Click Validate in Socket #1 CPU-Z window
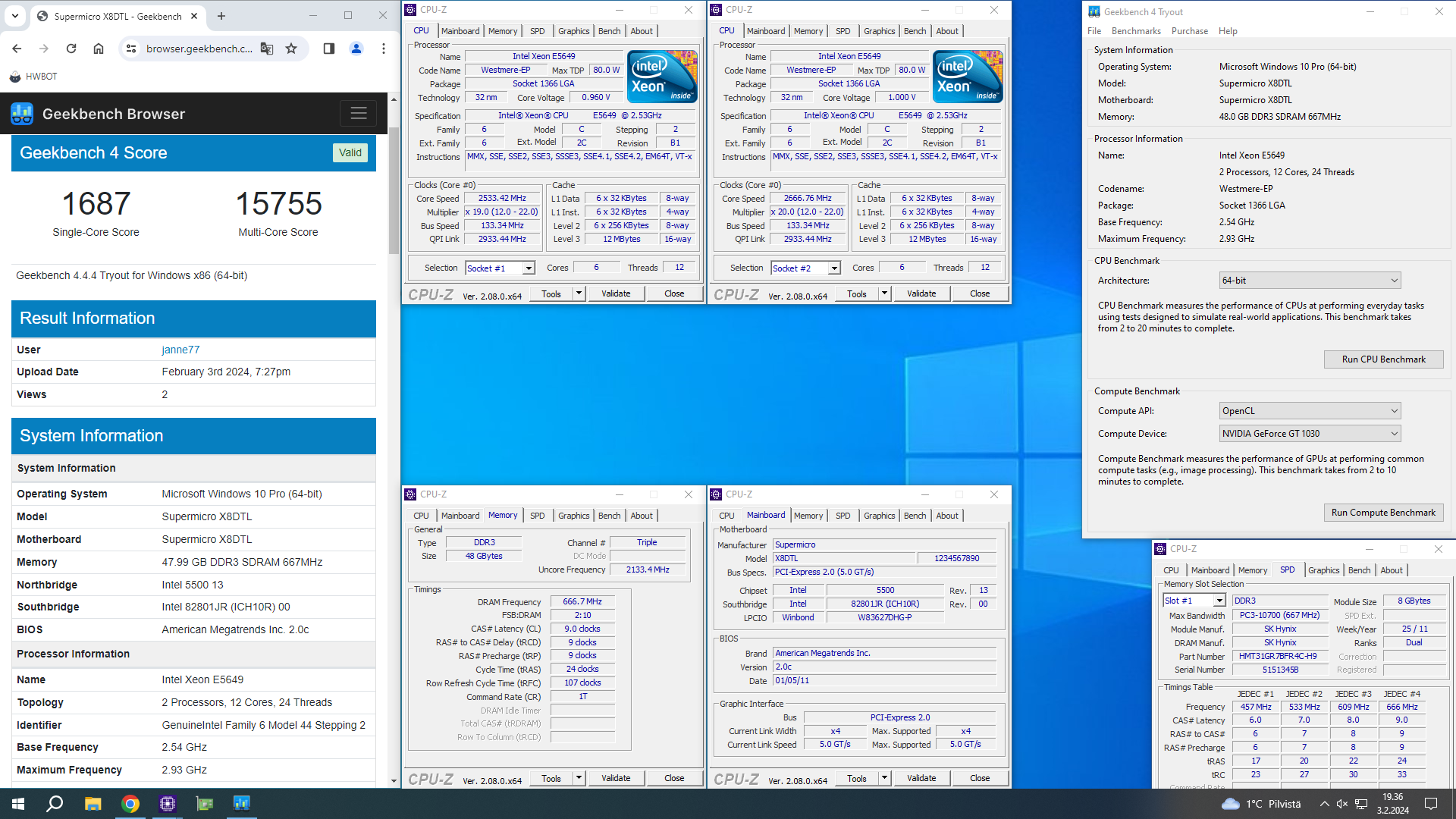Screen dimensions: 1456x819 pos(616,293)
